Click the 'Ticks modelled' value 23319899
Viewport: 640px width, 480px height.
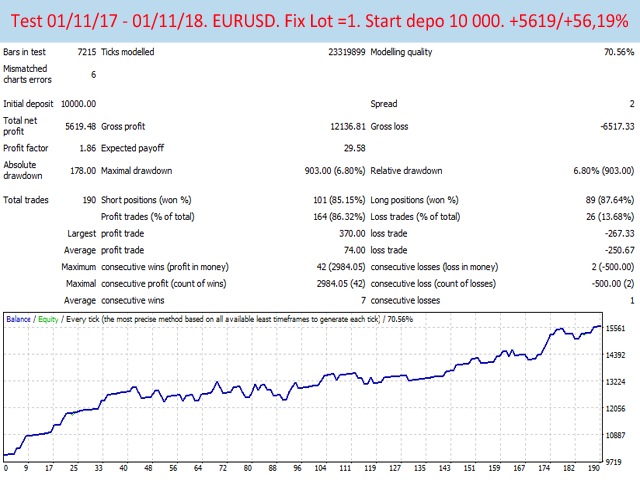tap(347, 52)
